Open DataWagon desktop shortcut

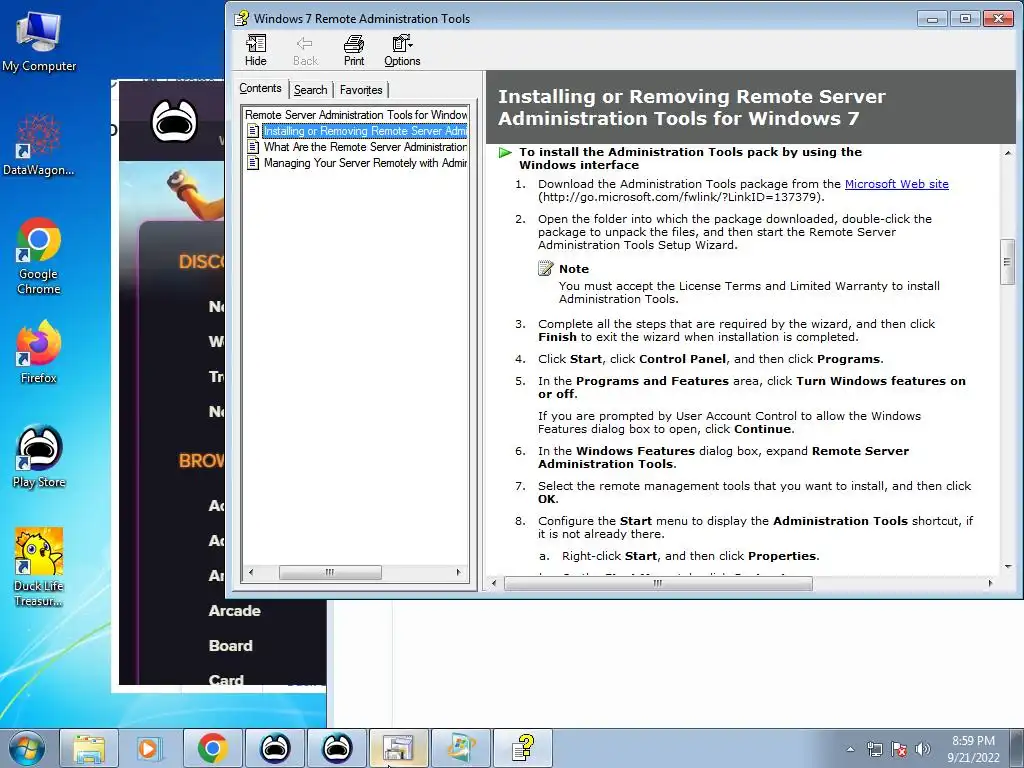tap(39, 145)
